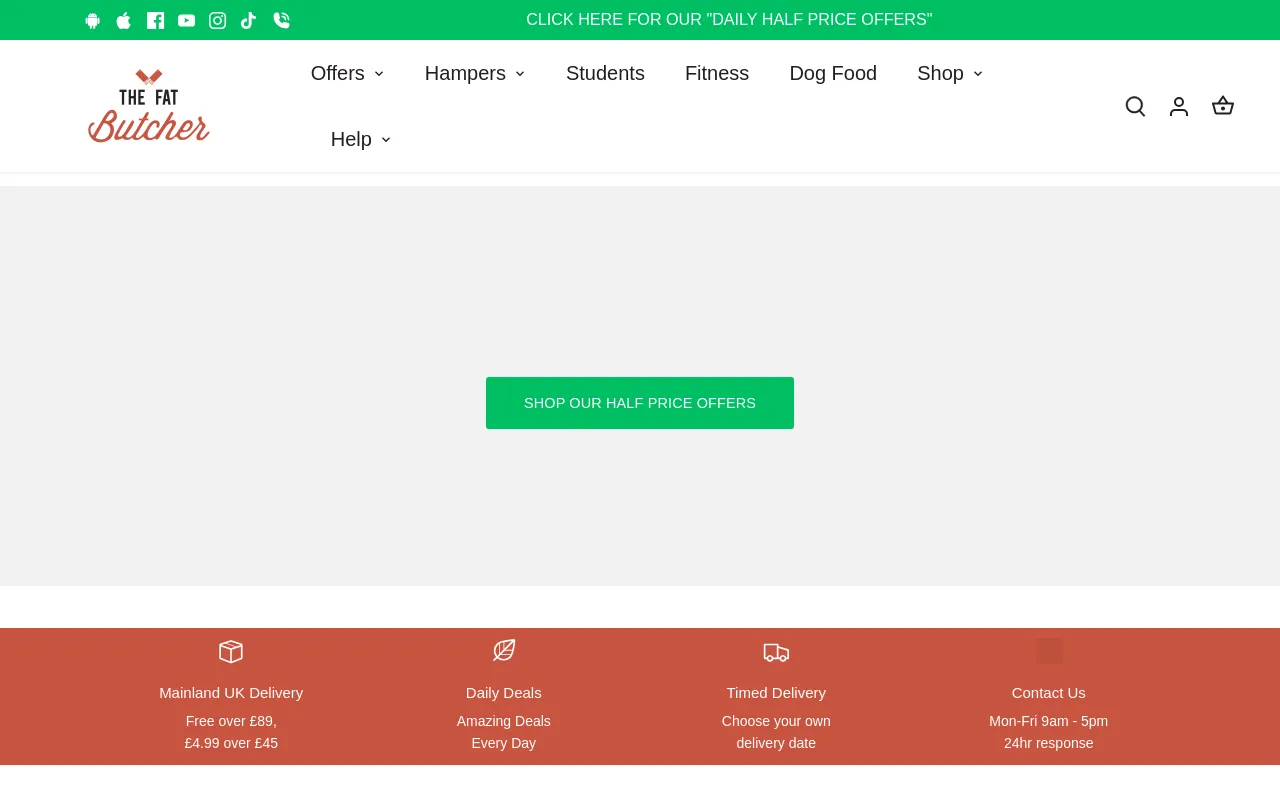The width and height of the screenshot is (1280, 800).
Task: Expand the Shop dropdown menu
Action: coord(949,73)
